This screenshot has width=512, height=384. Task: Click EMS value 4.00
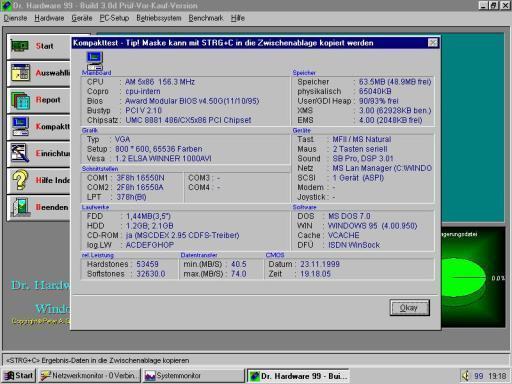point(391,120)
